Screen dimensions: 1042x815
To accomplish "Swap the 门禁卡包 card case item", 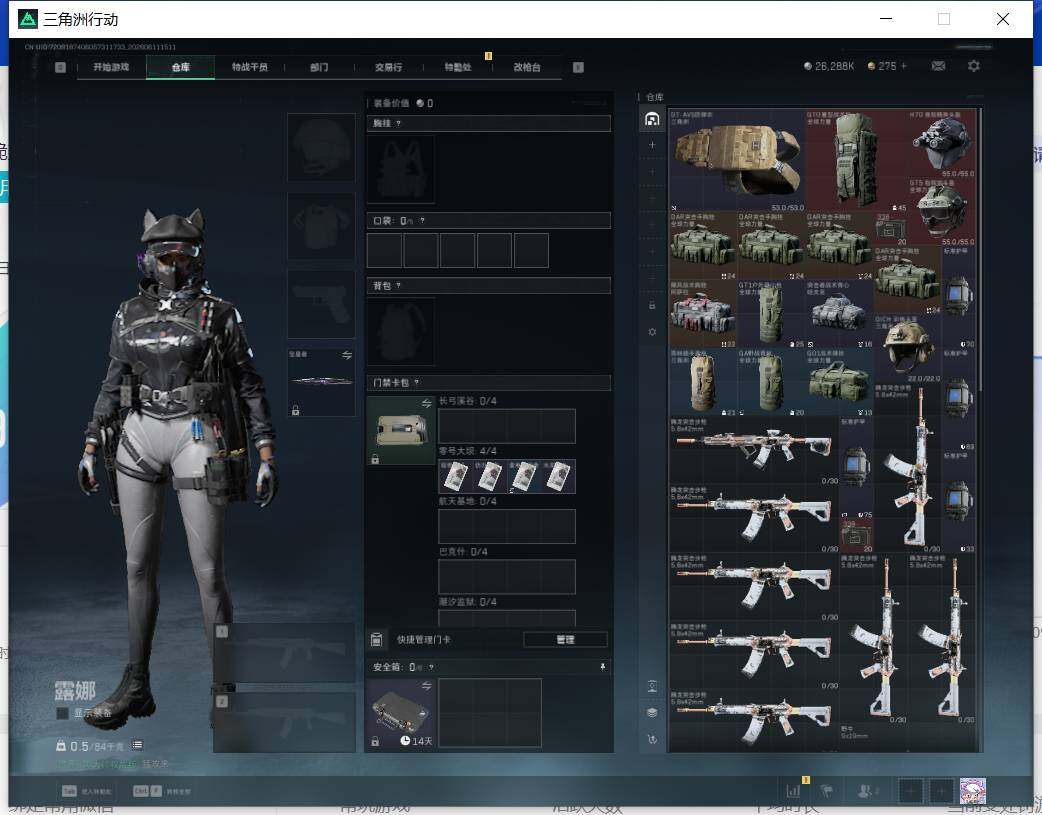I will [x=426, y=404].
